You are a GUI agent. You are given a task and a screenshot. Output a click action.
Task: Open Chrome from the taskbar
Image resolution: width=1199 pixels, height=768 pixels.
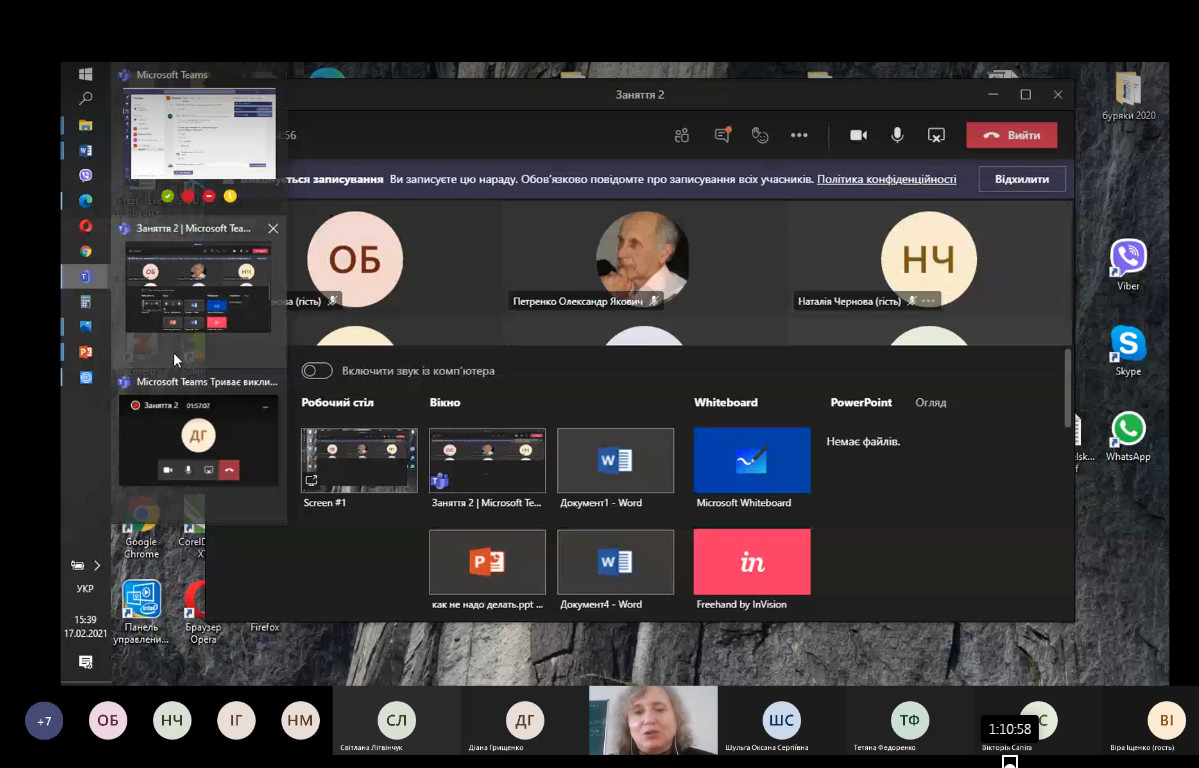[x=86, y=251]
